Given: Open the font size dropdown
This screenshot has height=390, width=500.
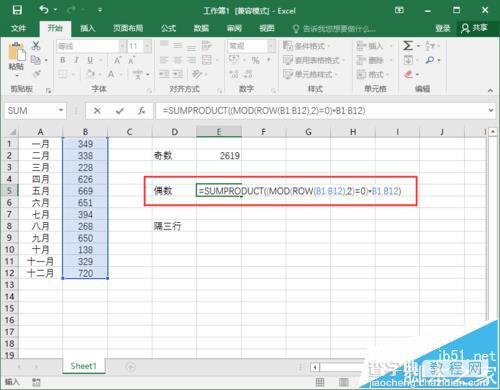Looking at the screenshot, I should 147,46.
